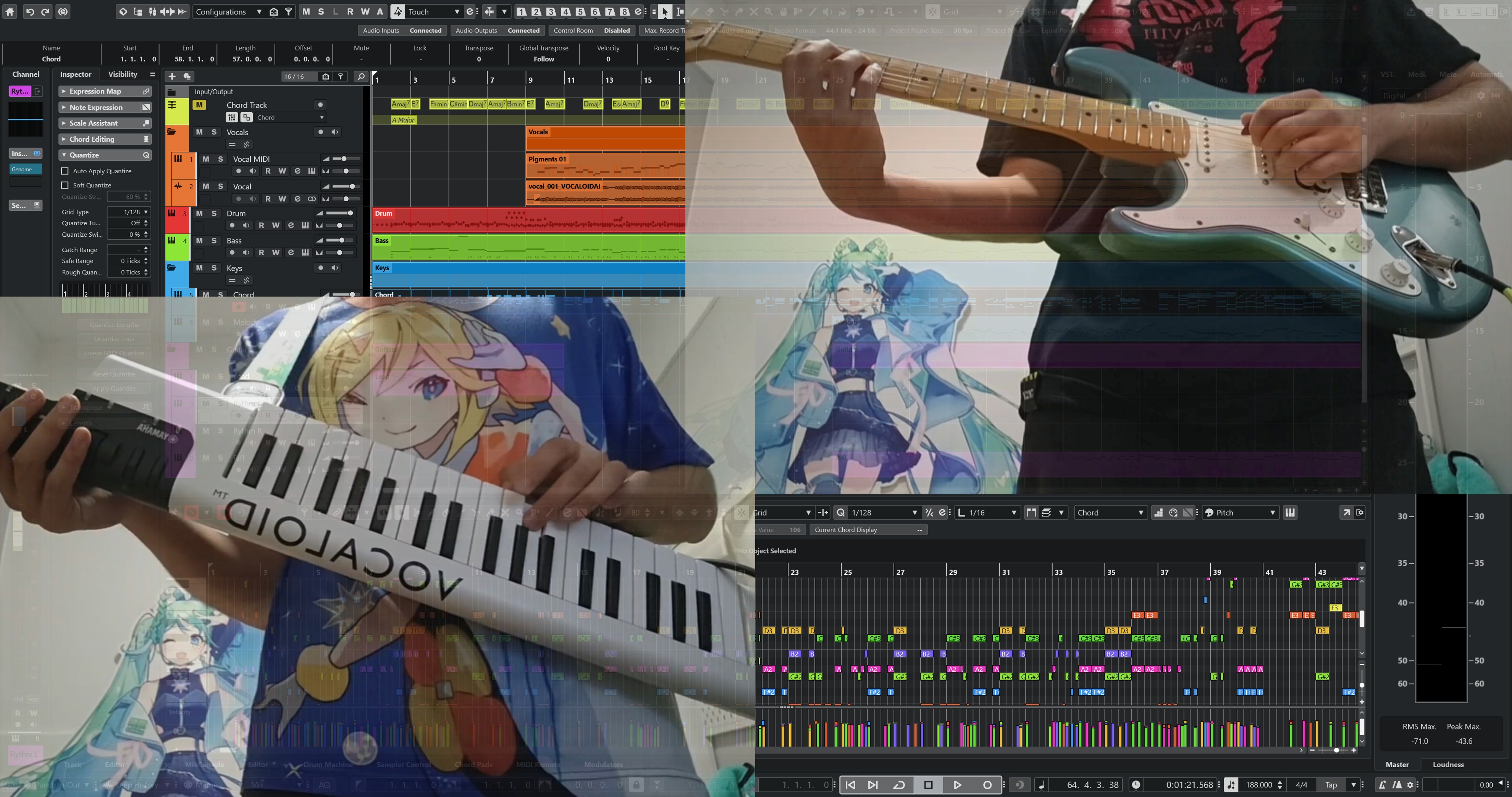Expand the Chord Editing section
Viewport: 1512px width, 797px height.
coord(106,139)
